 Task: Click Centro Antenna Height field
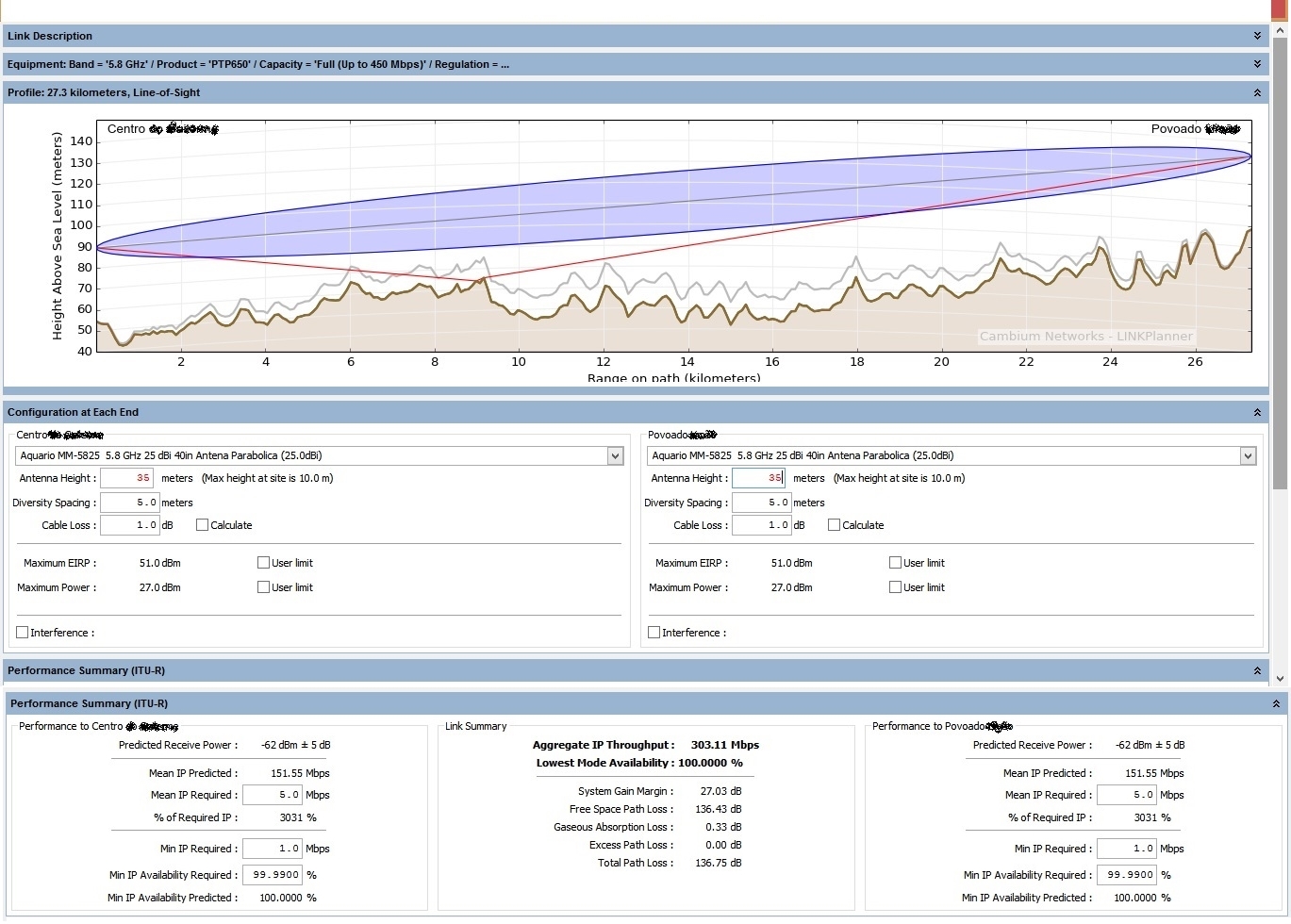coord(126,478)
